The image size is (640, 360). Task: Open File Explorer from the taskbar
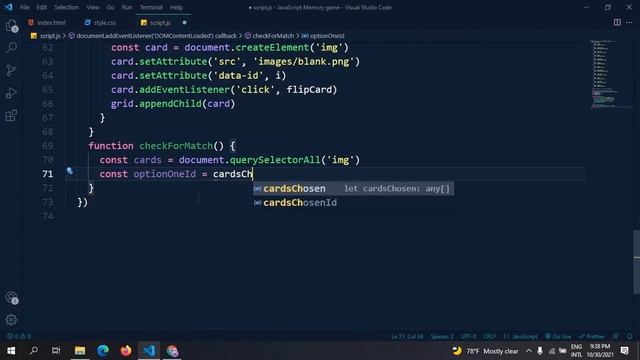pos(80,351)
